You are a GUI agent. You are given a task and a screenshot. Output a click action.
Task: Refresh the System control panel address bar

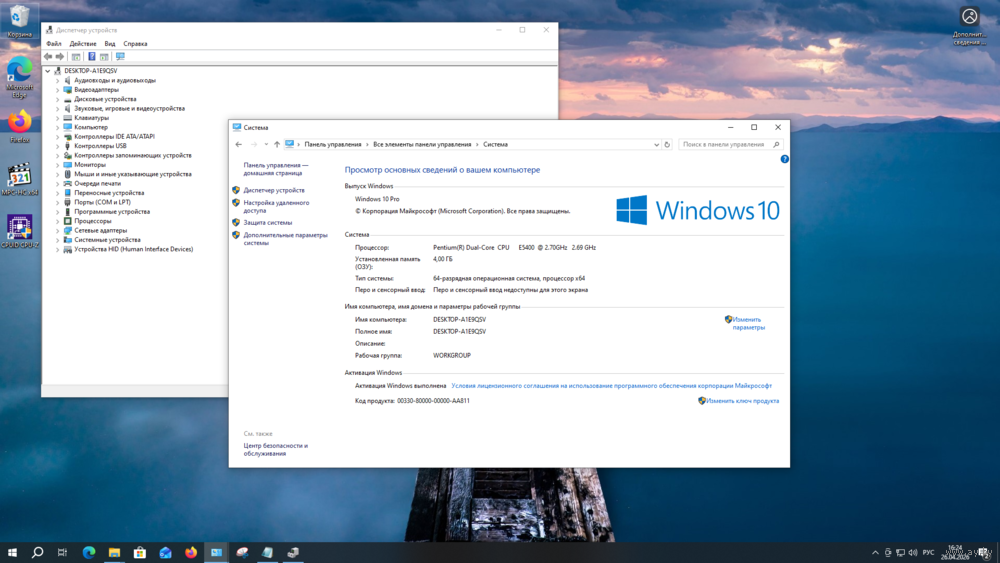coord(667,144)
